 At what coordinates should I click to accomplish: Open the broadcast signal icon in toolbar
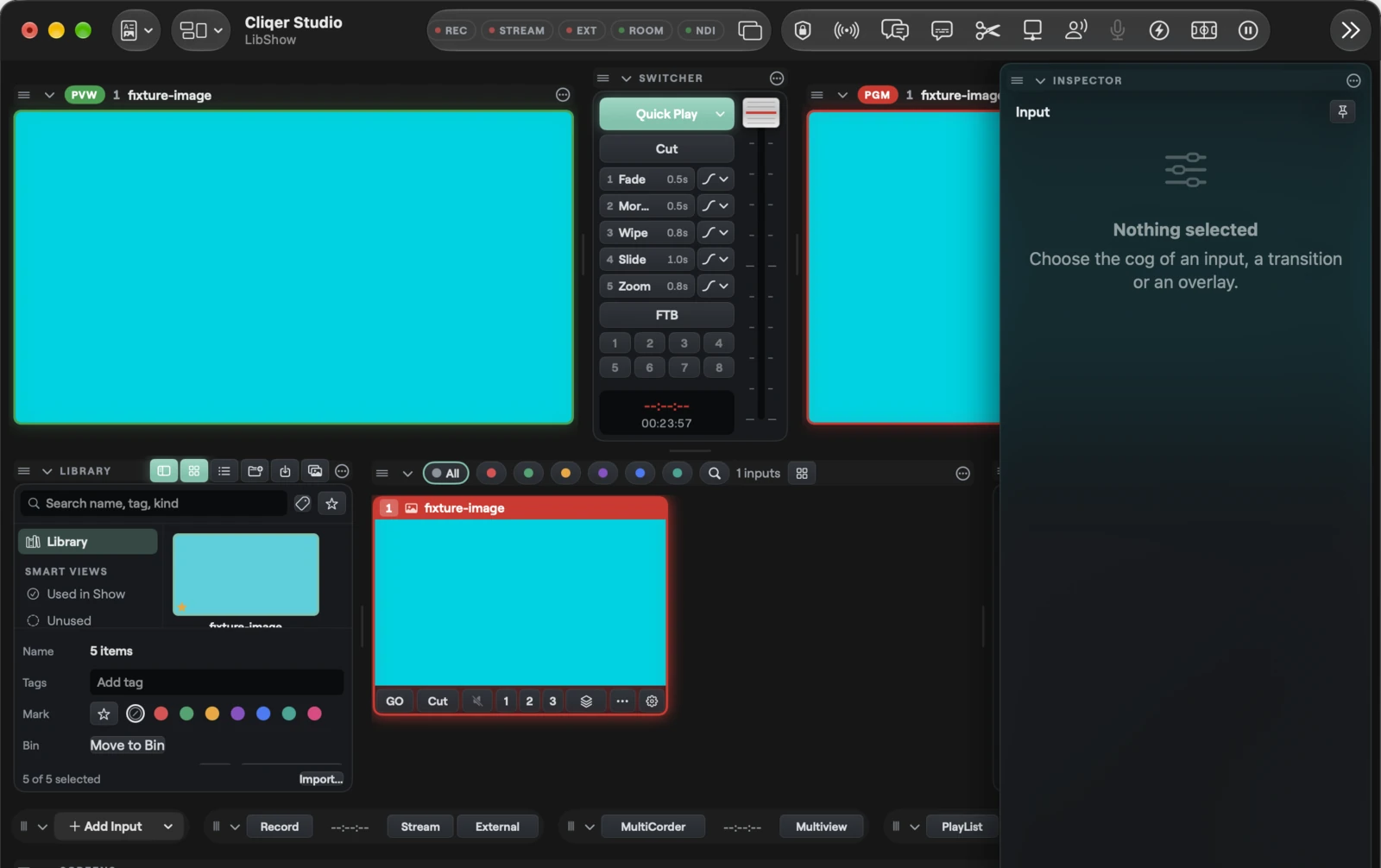(x=847, y=31)
